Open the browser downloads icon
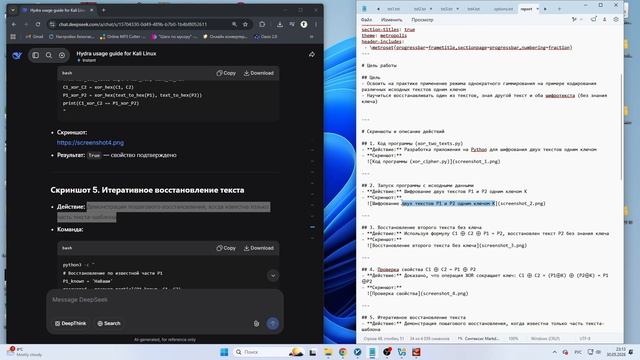 (x=280, y=24)
